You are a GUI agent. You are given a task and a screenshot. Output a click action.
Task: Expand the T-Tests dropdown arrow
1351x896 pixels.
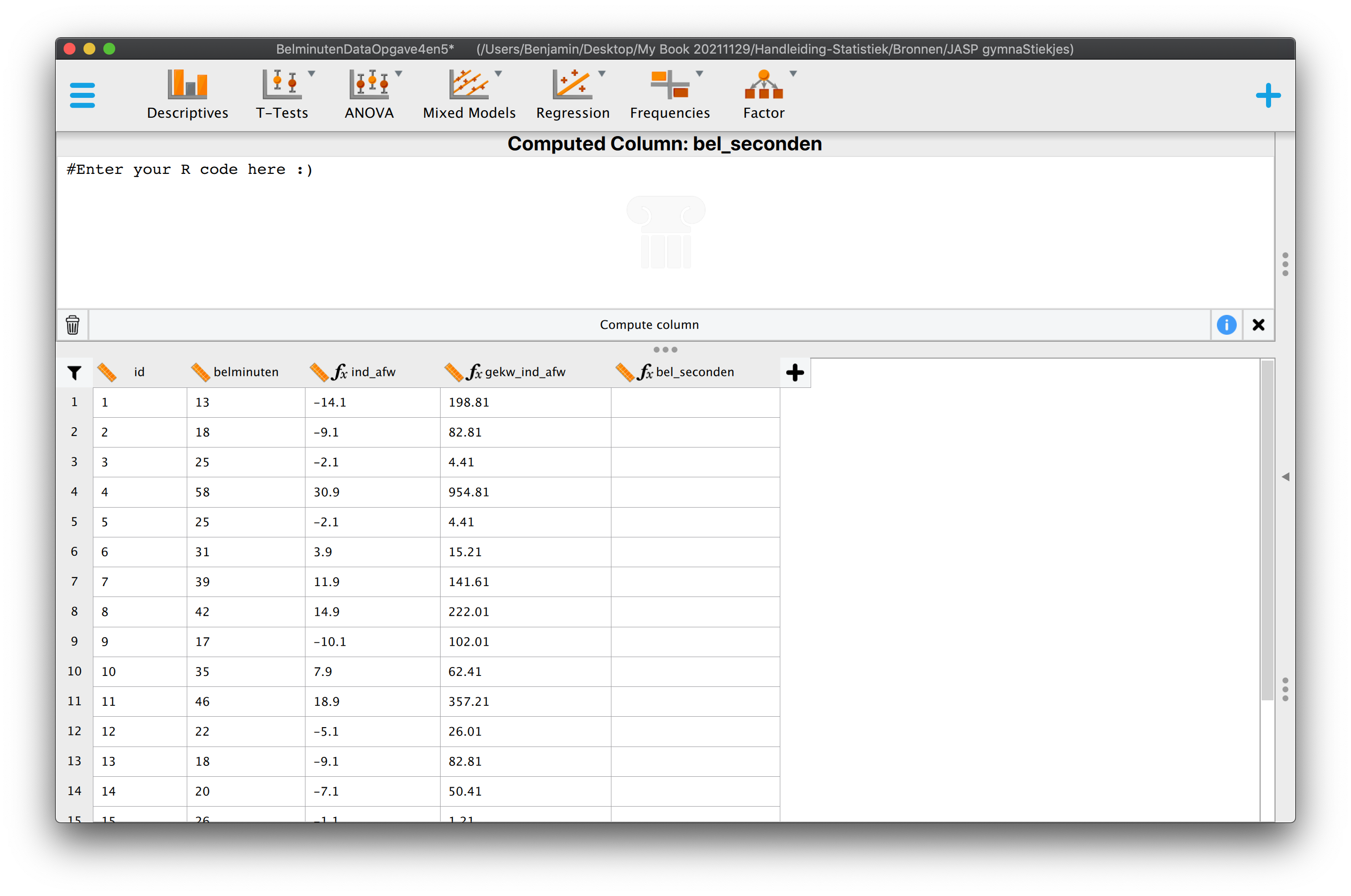(x=312, y=74)
